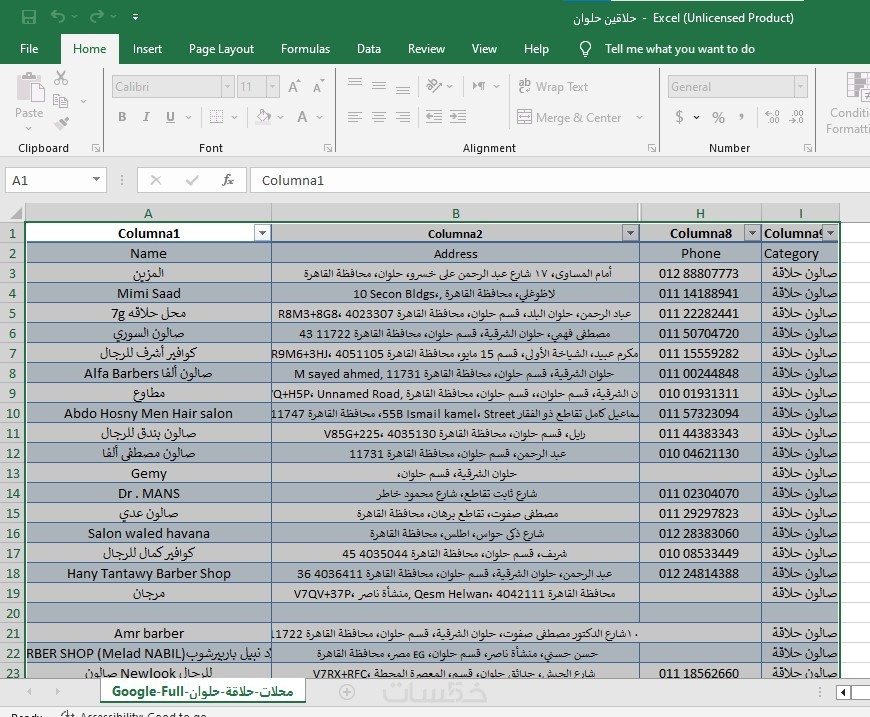Image resolution: width=870 pixels, height=717 pixels.
Task: Click the Fill Color paint bucket
Action: [264, 117]
